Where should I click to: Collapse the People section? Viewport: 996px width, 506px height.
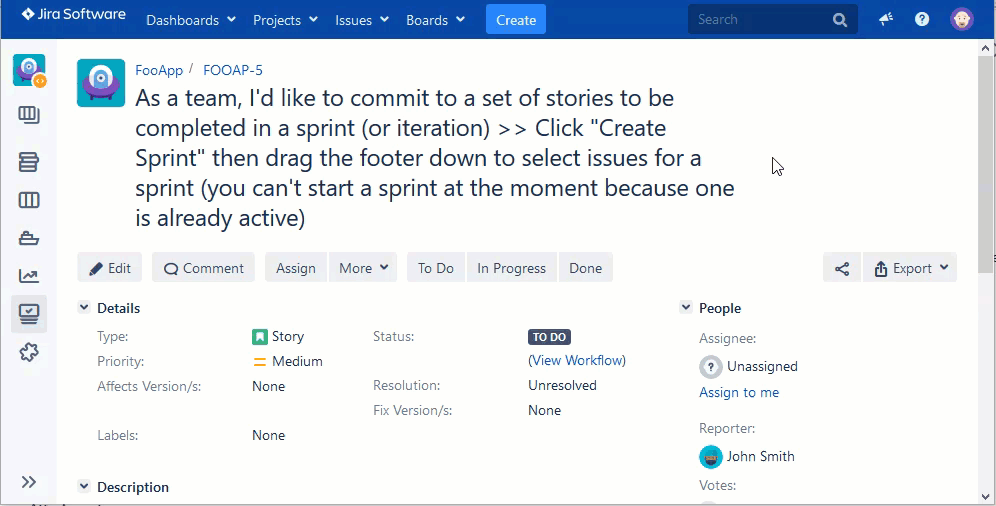(686, 308)
